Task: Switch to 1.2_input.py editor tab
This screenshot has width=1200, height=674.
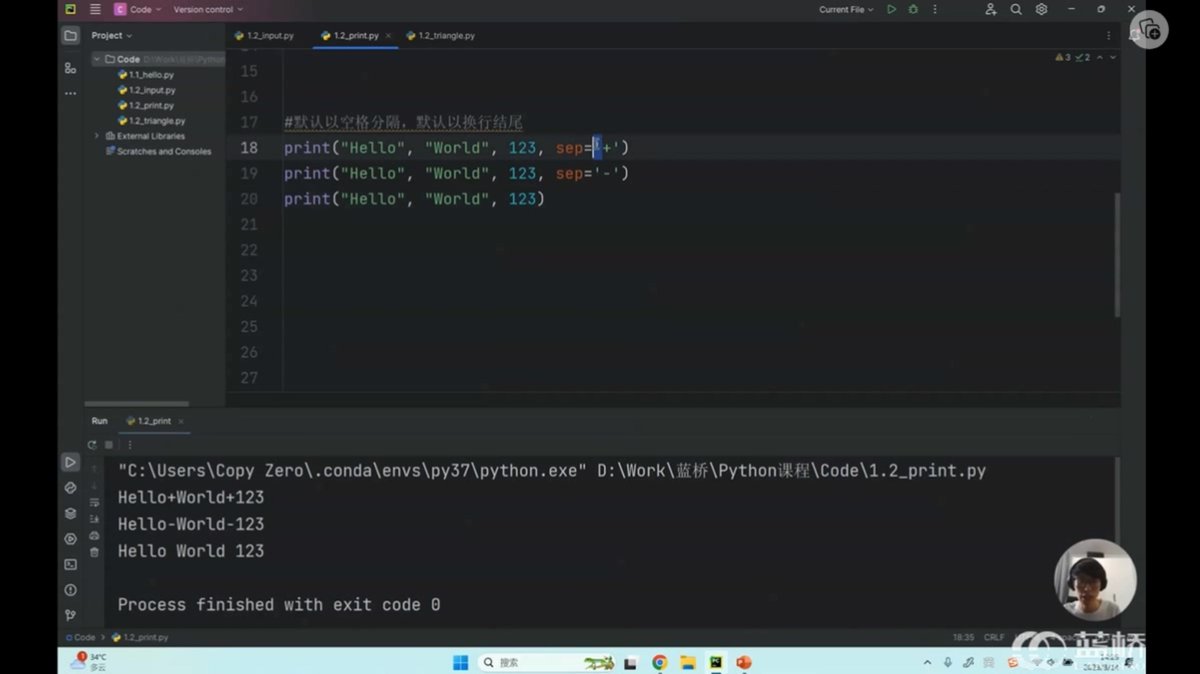Action: coord(265,35)
